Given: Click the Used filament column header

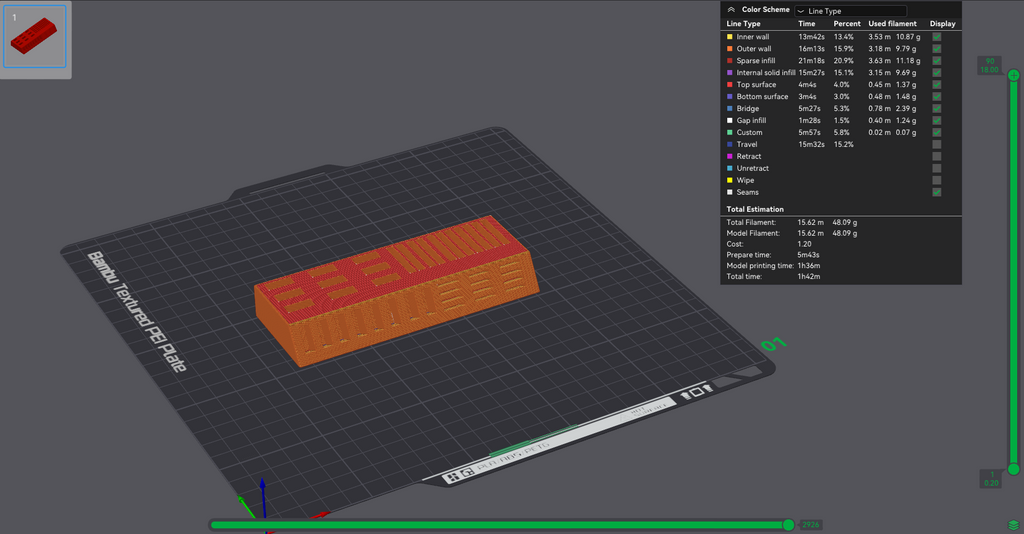Looking at the screenshot, I should pos(892,24).
